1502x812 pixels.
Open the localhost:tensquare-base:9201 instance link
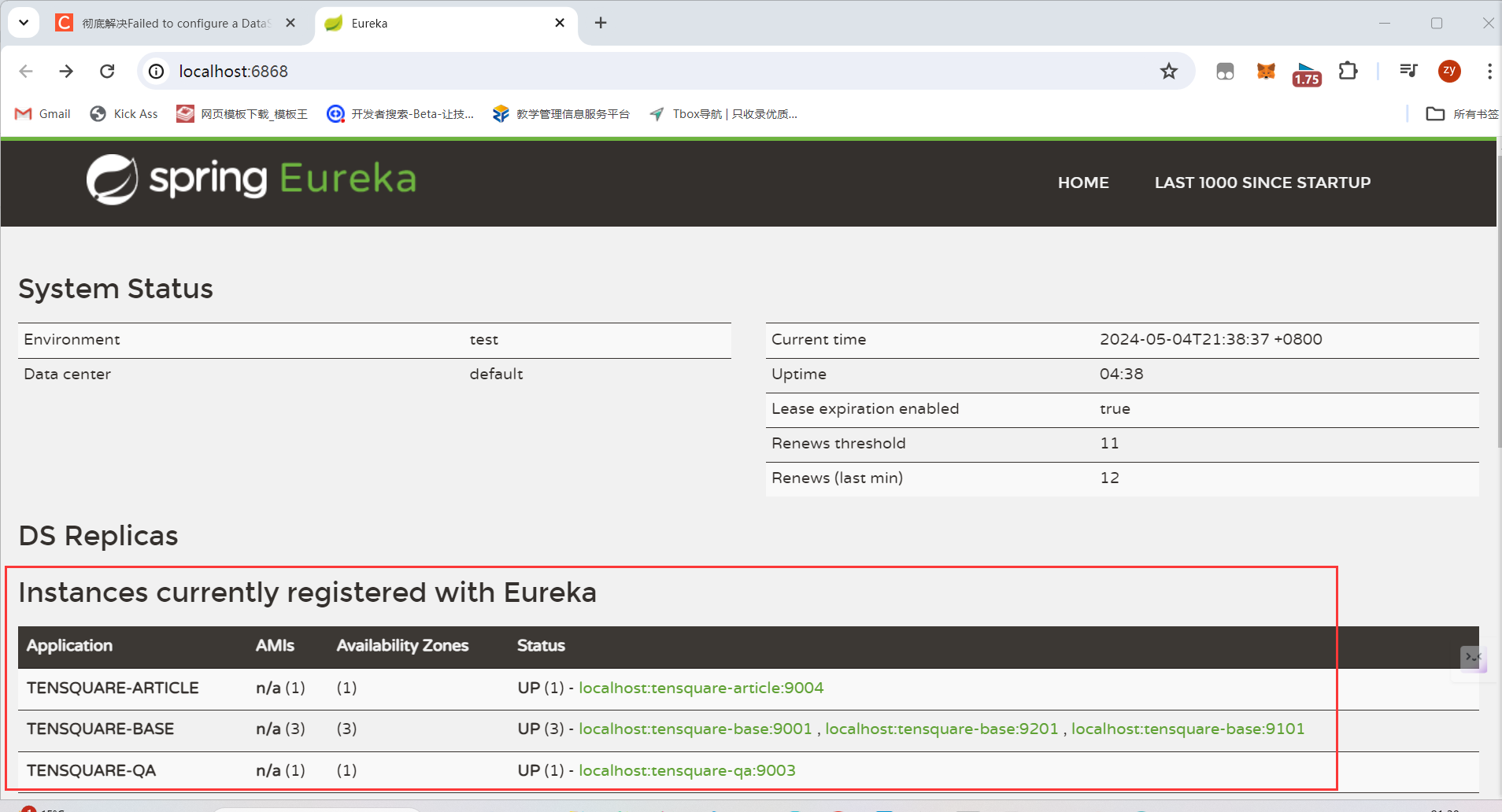pos(942,729)
